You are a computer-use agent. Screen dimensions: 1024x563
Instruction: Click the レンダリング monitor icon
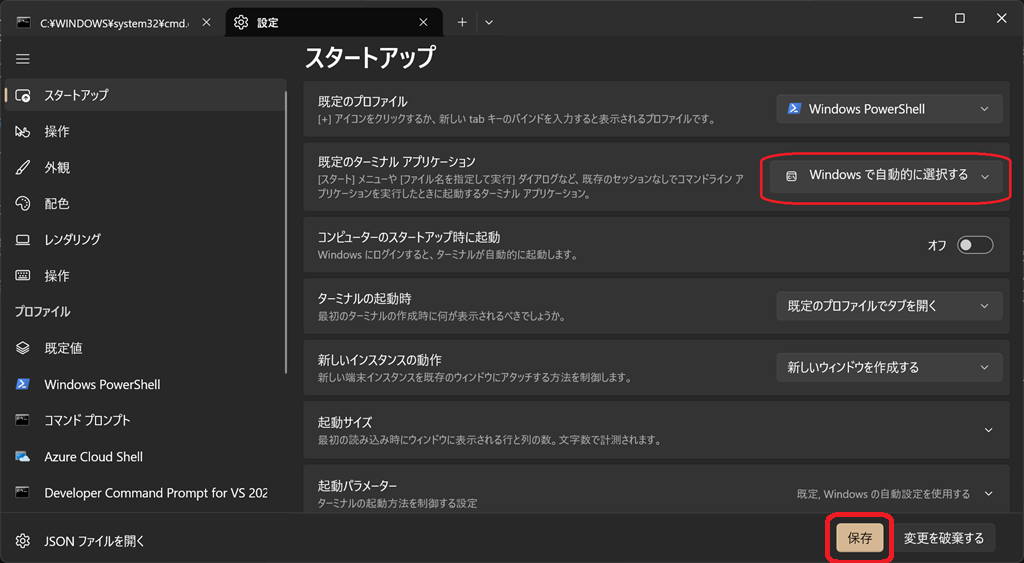(x=23, y=240)
